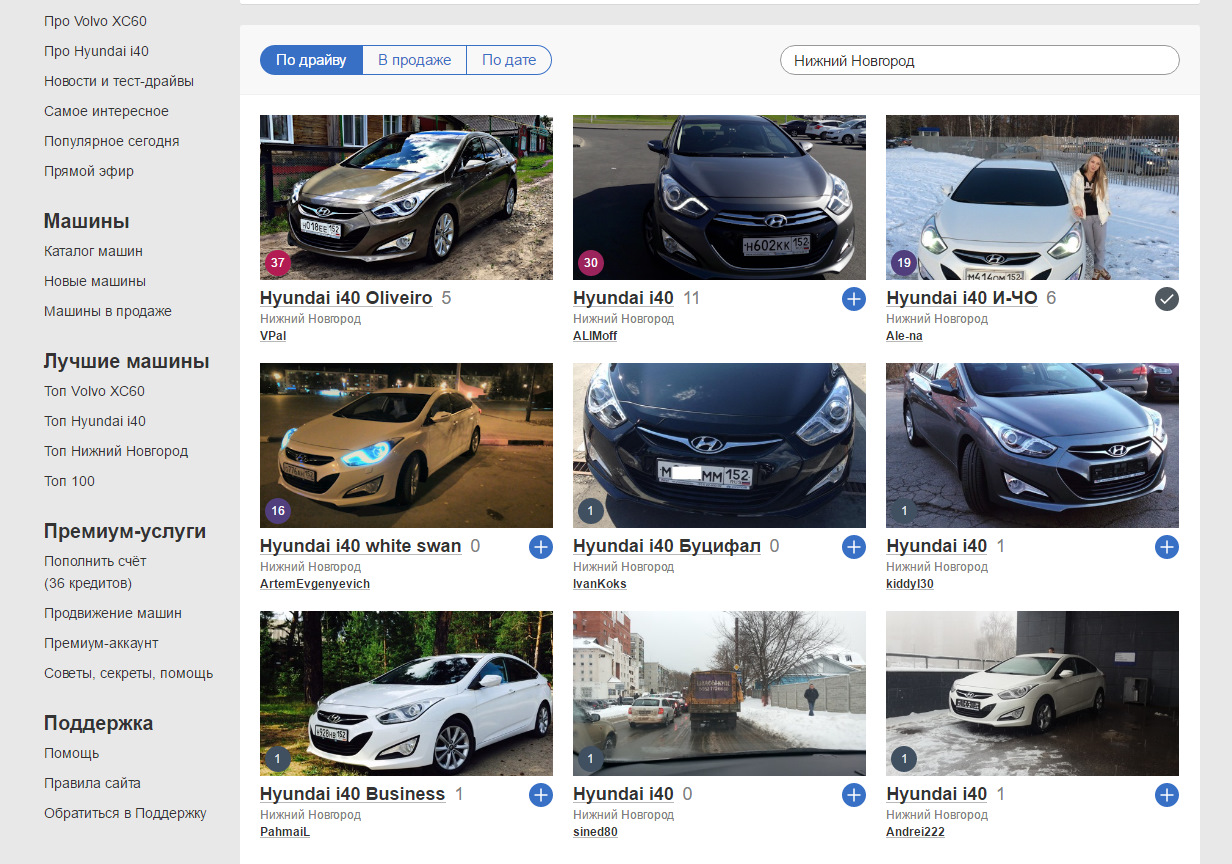Image resolution: width=1232 pixels, height=864 pixels.
Task: Sort by По дате tab
Action: [509, 60]
